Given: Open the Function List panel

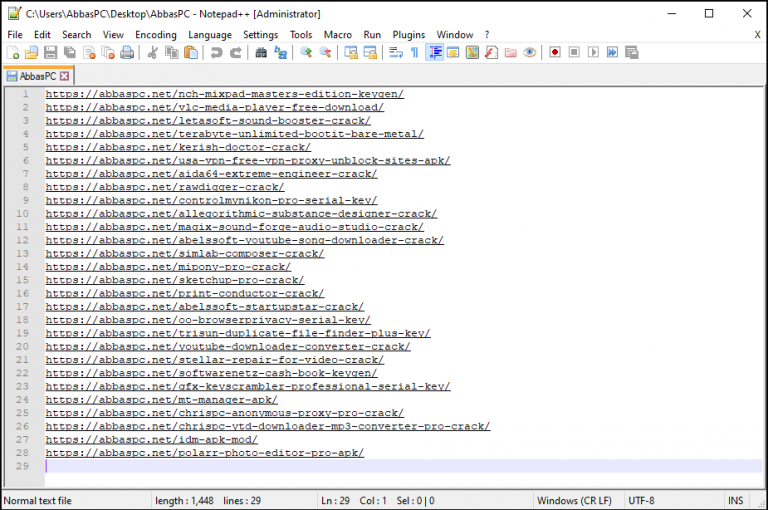Looking at the screenshot, I should click(x=491, y=52).
